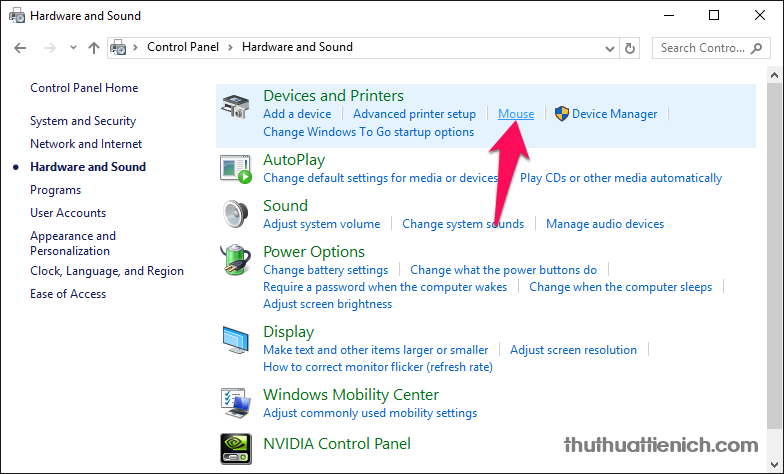Click the NVIDIA Control Panel icon

tap(236, 447)
